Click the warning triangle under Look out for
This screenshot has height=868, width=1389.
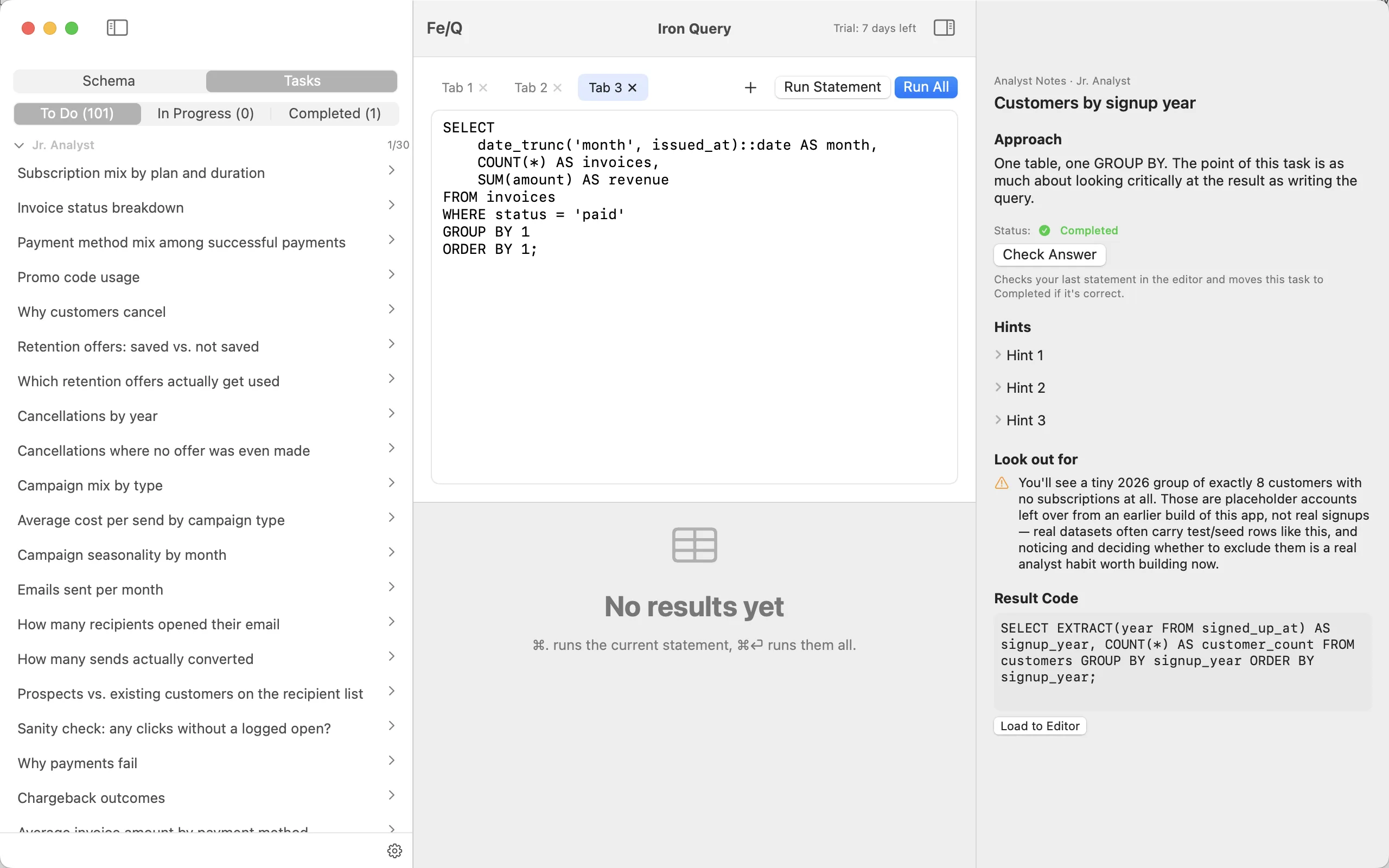[x=1002, y=483]
